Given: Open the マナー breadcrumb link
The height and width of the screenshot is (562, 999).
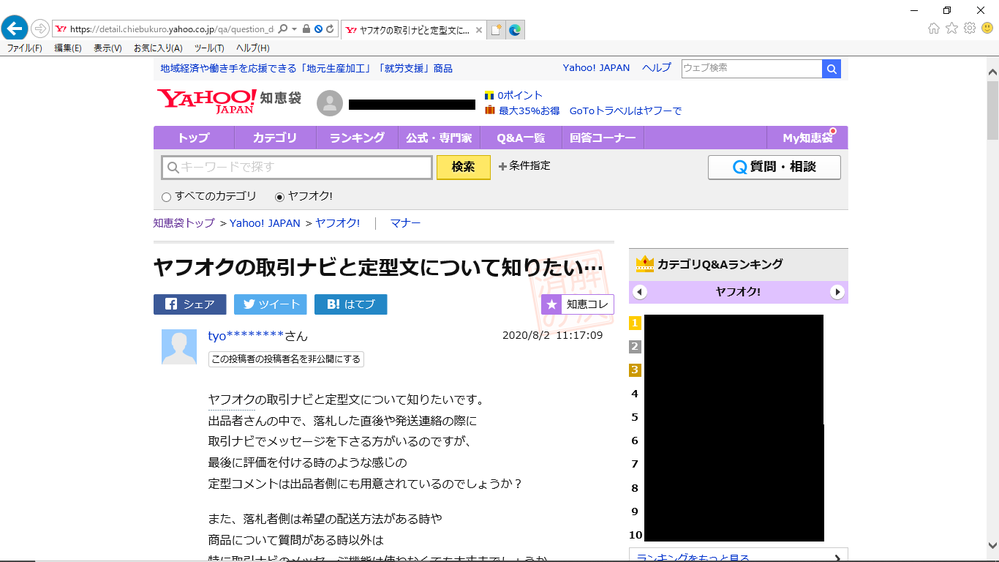Looking at the screenshot, I should point(405,223).
